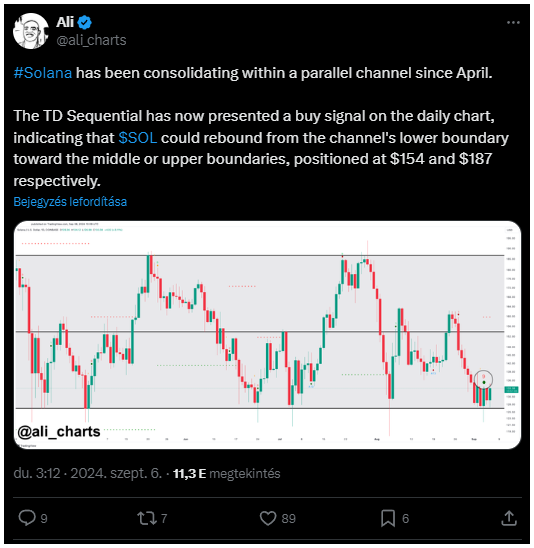Open the #Solana hashtag
Screen dimensions: 534x548
click(43, 73)
